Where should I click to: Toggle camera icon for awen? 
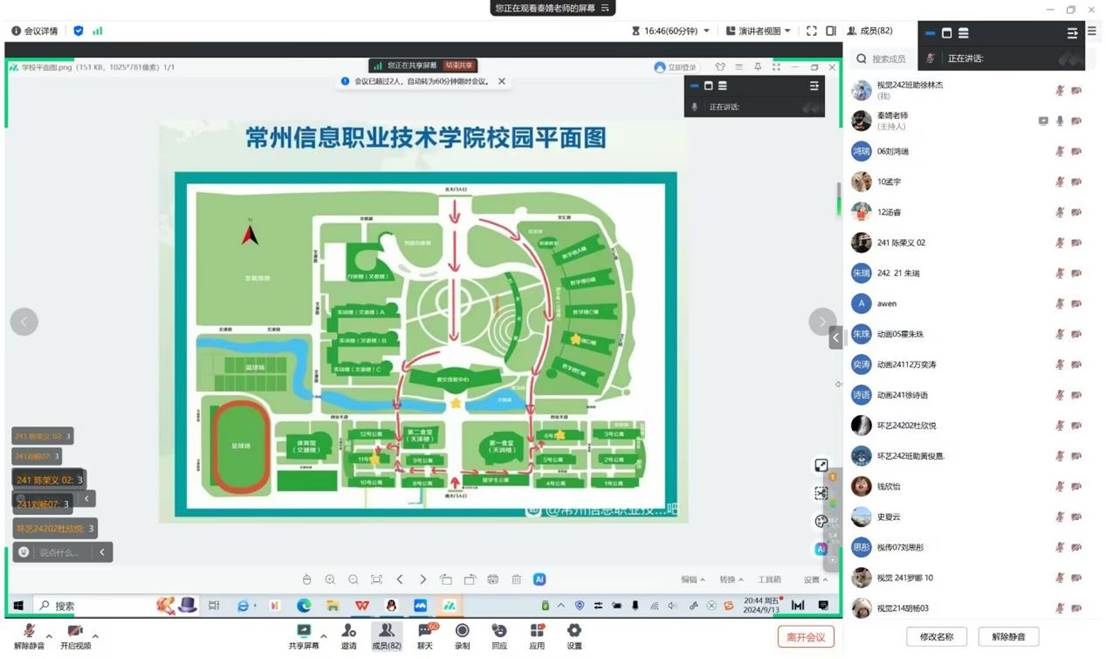(1076, 303)
